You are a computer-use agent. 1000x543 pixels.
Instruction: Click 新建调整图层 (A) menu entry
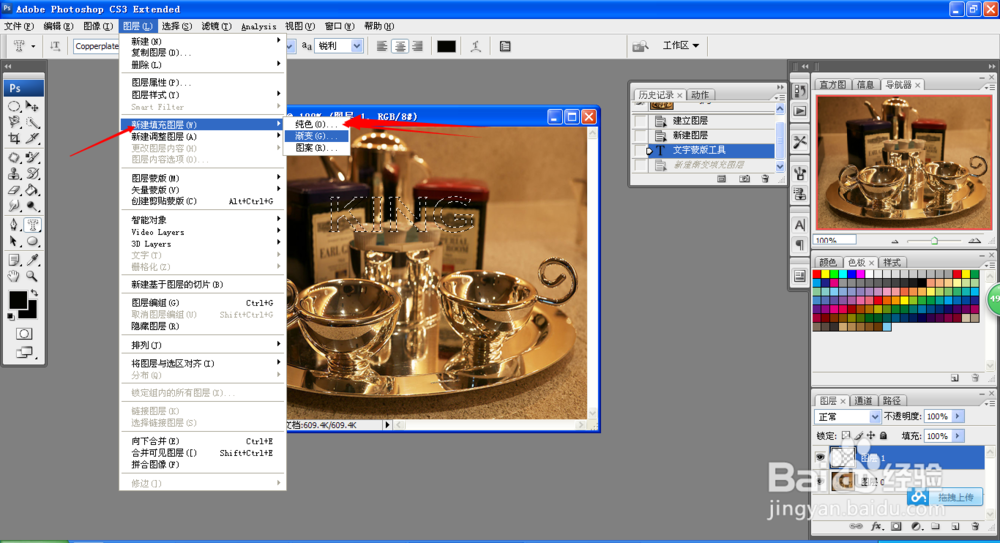[203, 137]
